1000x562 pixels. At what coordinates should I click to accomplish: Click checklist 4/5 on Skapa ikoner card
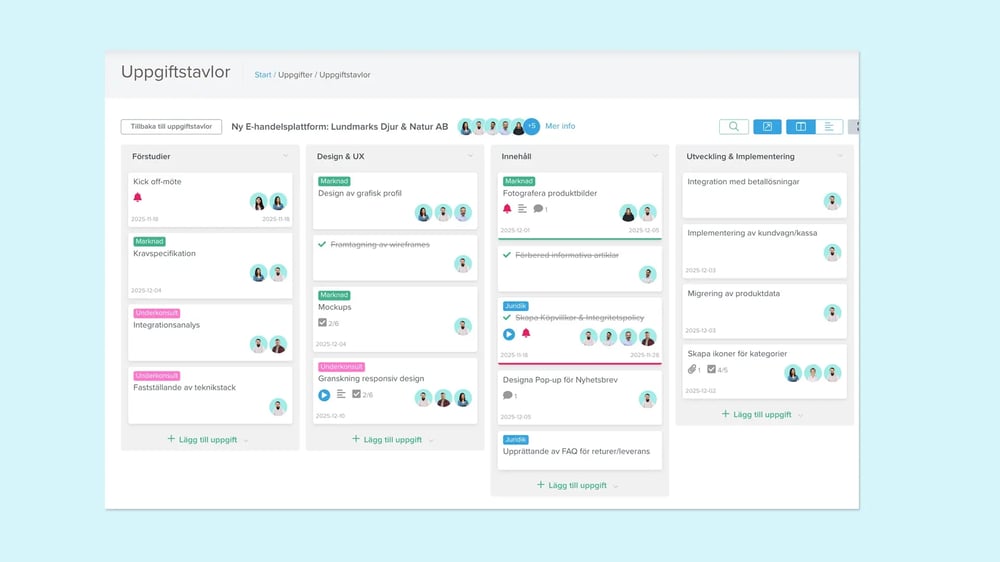click(x=712, y=370)
